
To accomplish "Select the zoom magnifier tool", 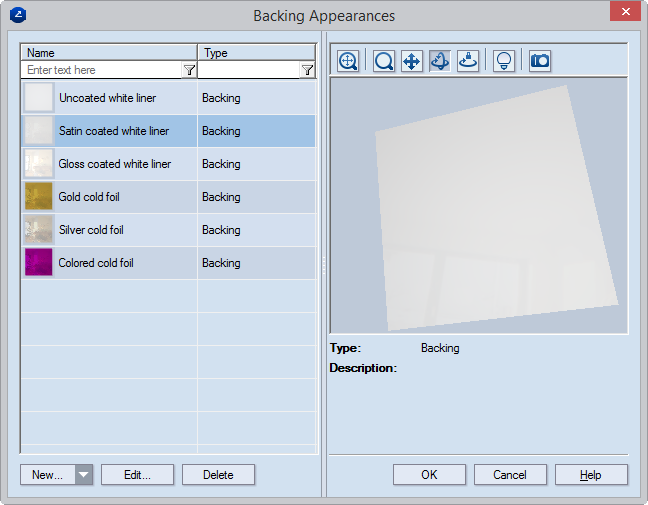I will click(383, 61).
